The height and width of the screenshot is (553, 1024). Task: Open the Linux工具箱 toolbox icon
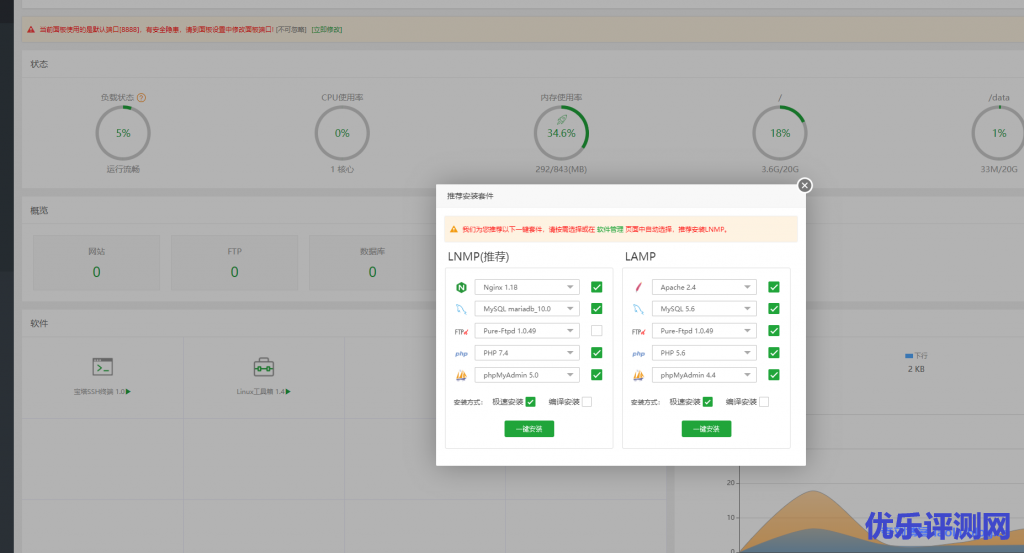pos(264,366)
